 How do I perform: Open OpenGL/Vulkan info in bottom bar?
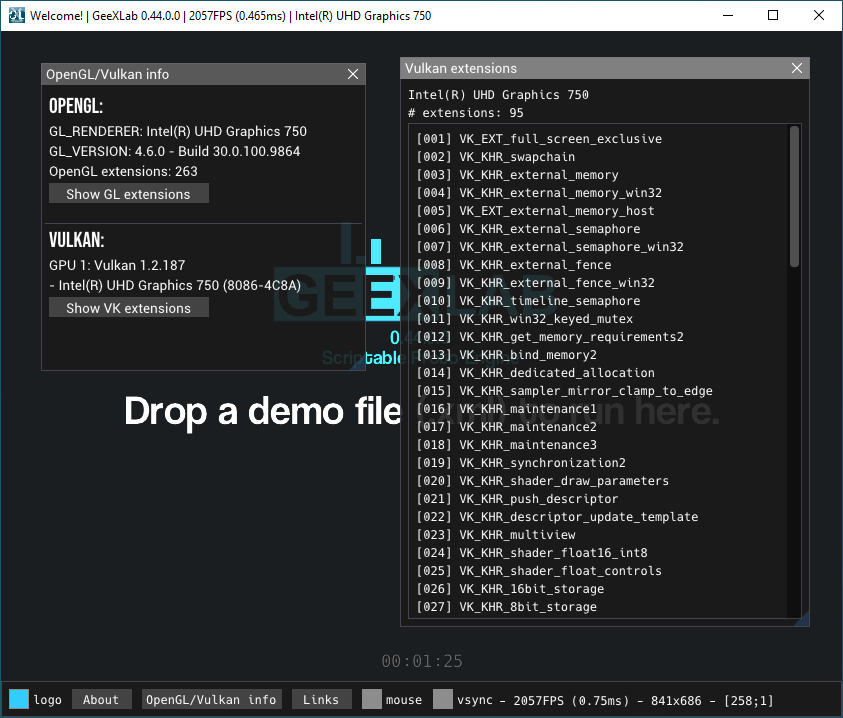211,699
